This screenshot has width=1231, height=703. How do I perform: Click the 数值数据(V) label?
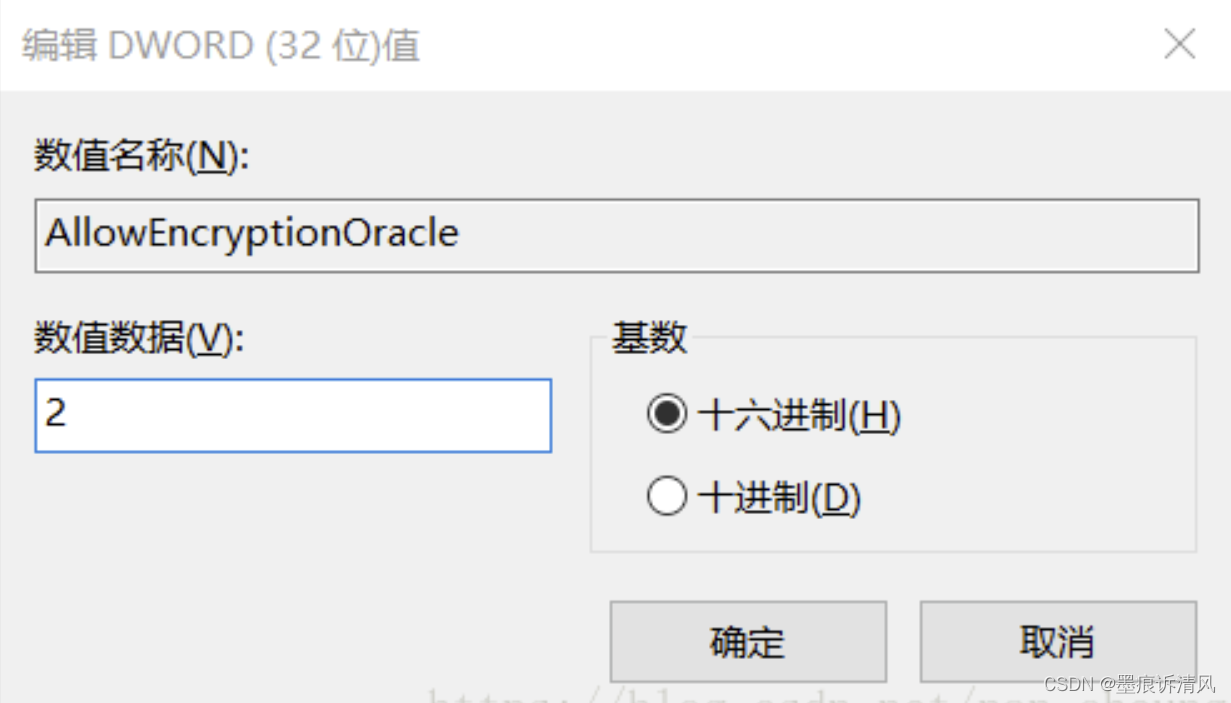pos(139,340)
